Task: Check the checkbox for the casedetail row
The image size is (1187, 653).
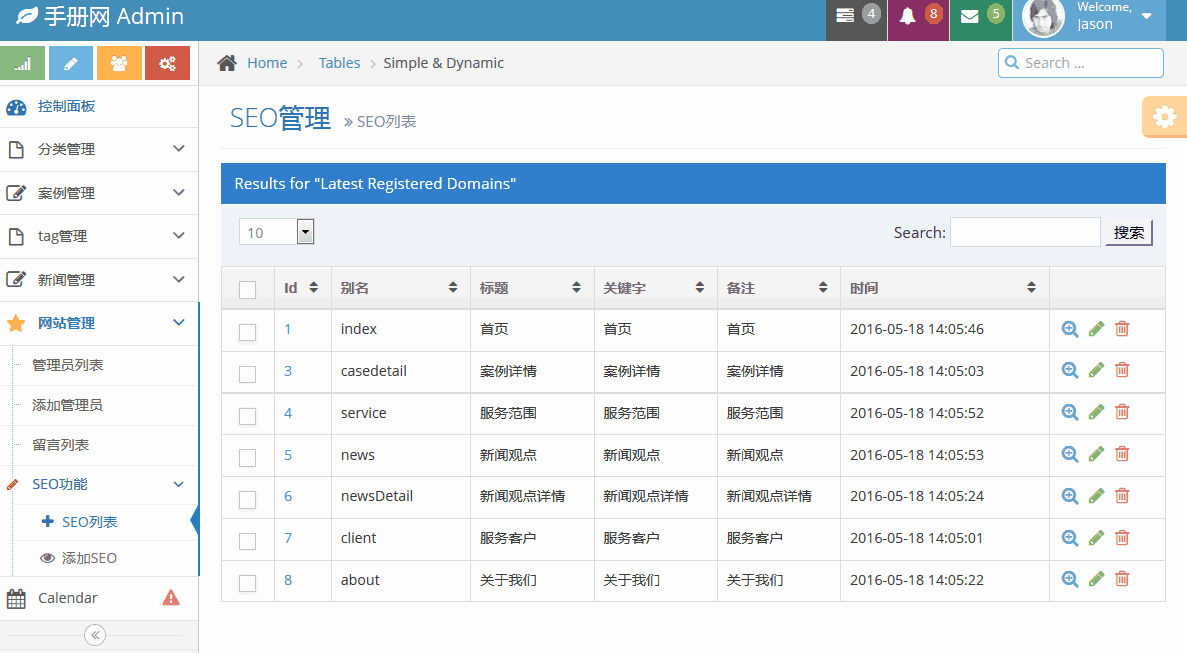Action: click(x=248, y=373)
